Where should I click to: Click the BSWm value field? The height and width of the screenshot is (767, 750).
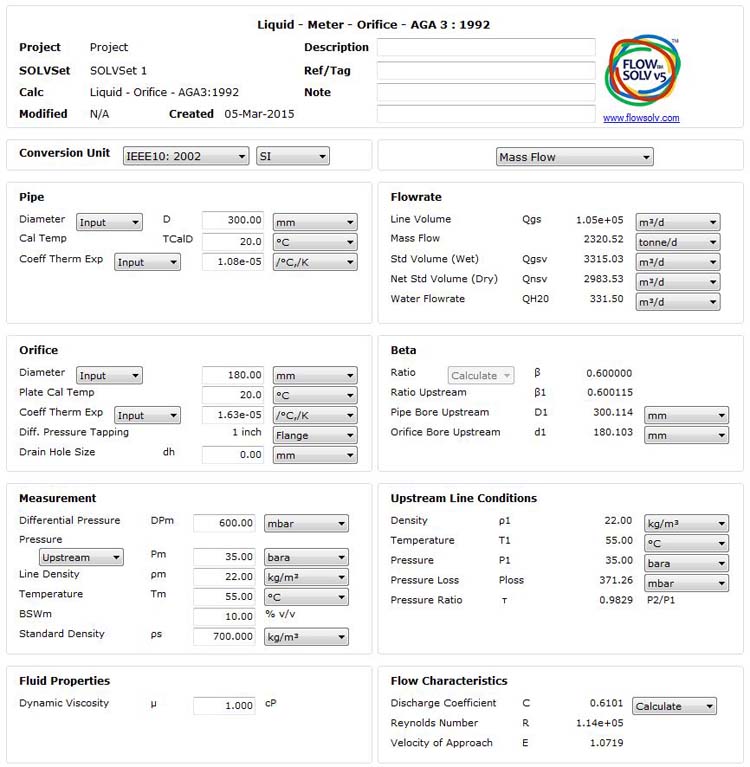coord(225,617)
